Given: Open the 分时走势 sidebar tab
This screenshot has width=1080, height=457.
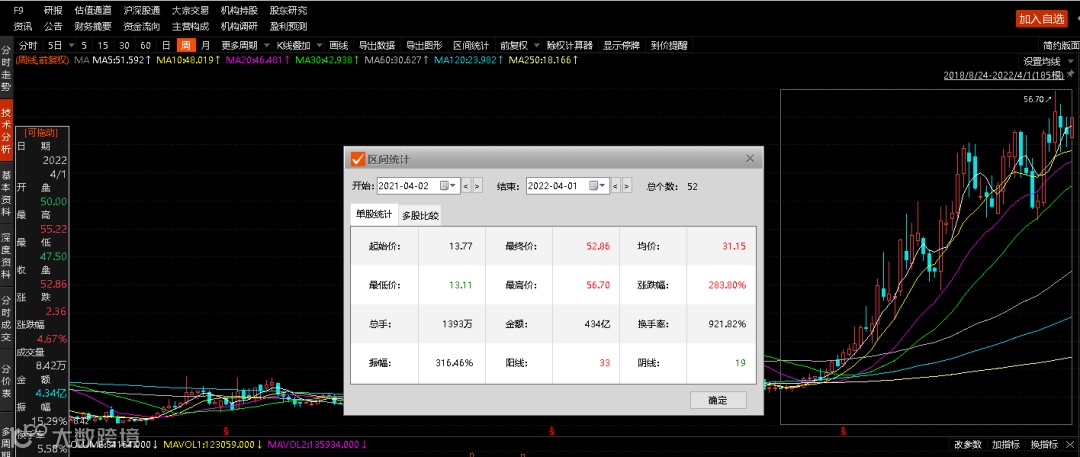Looking at the screenshot, I should click(x=6, y=69).
